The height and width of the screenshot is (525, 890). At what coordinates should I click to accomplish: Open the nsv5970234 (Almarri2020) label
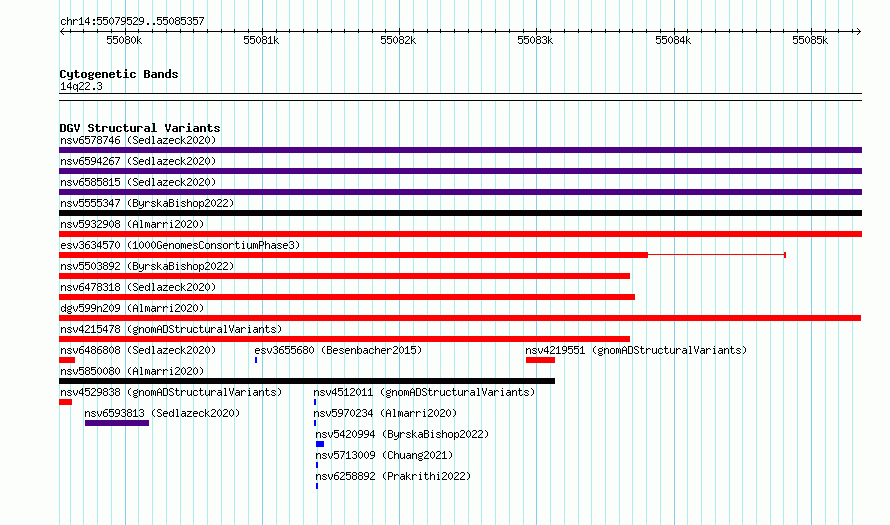[x=385, y=413]
